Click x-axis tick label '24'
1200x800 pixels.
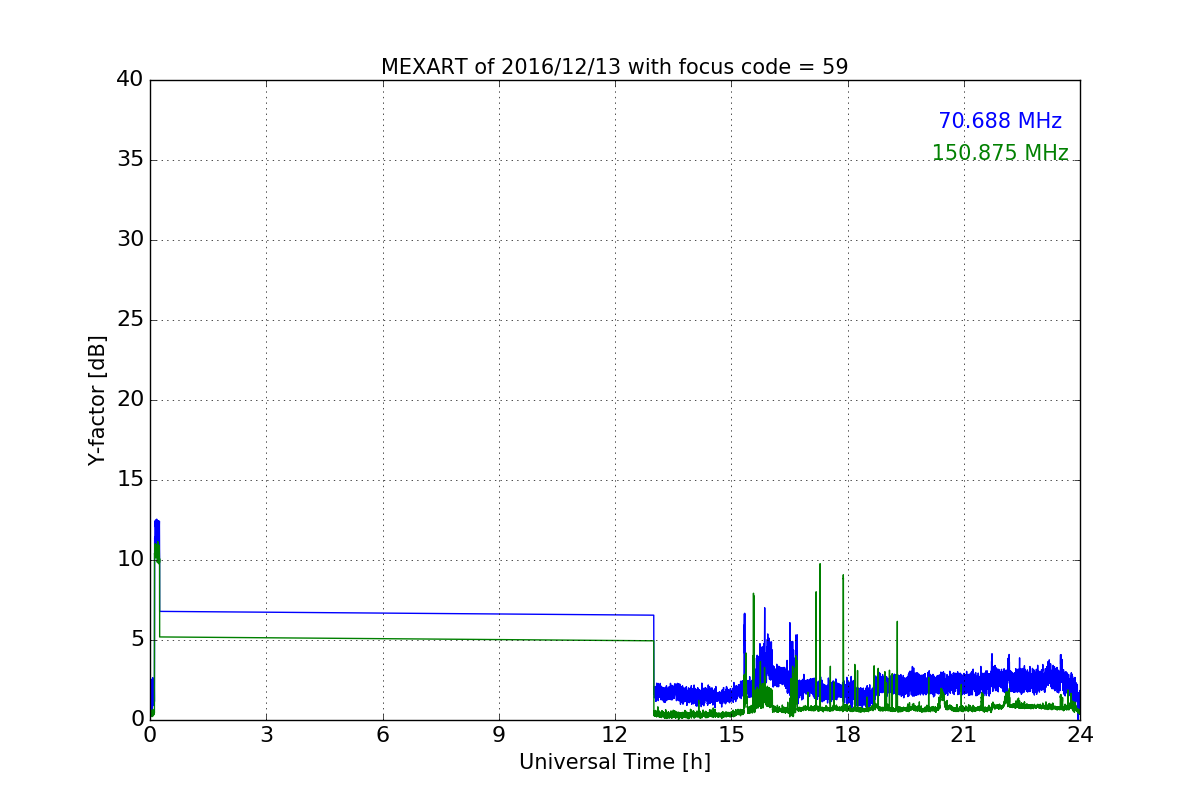click(x=1080, y=735)
